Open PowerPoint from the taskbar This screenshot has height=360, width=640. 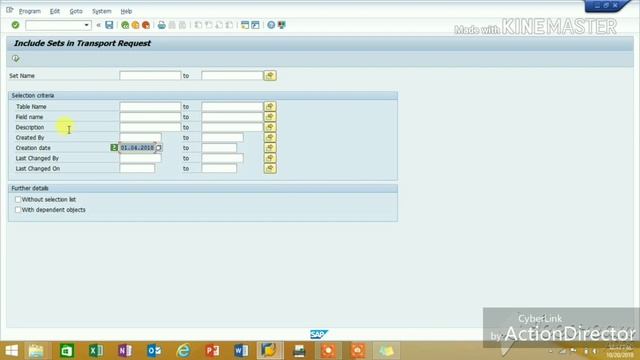[212, 351]
